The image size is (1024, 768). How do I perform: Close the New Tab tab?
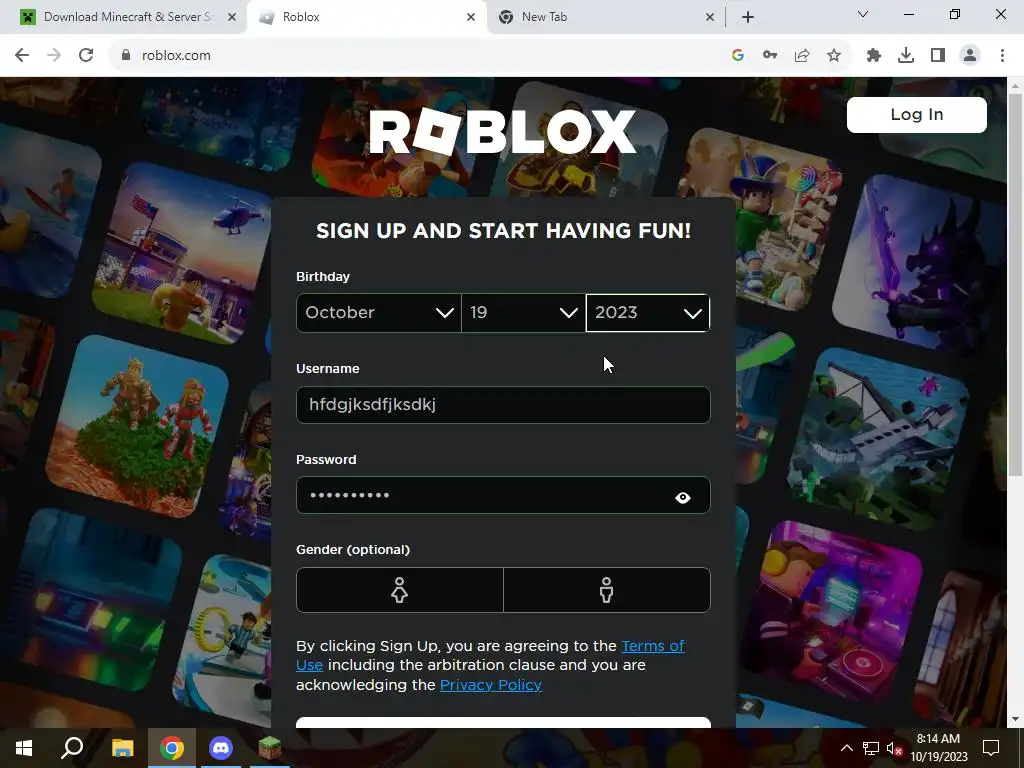(711, 17)
